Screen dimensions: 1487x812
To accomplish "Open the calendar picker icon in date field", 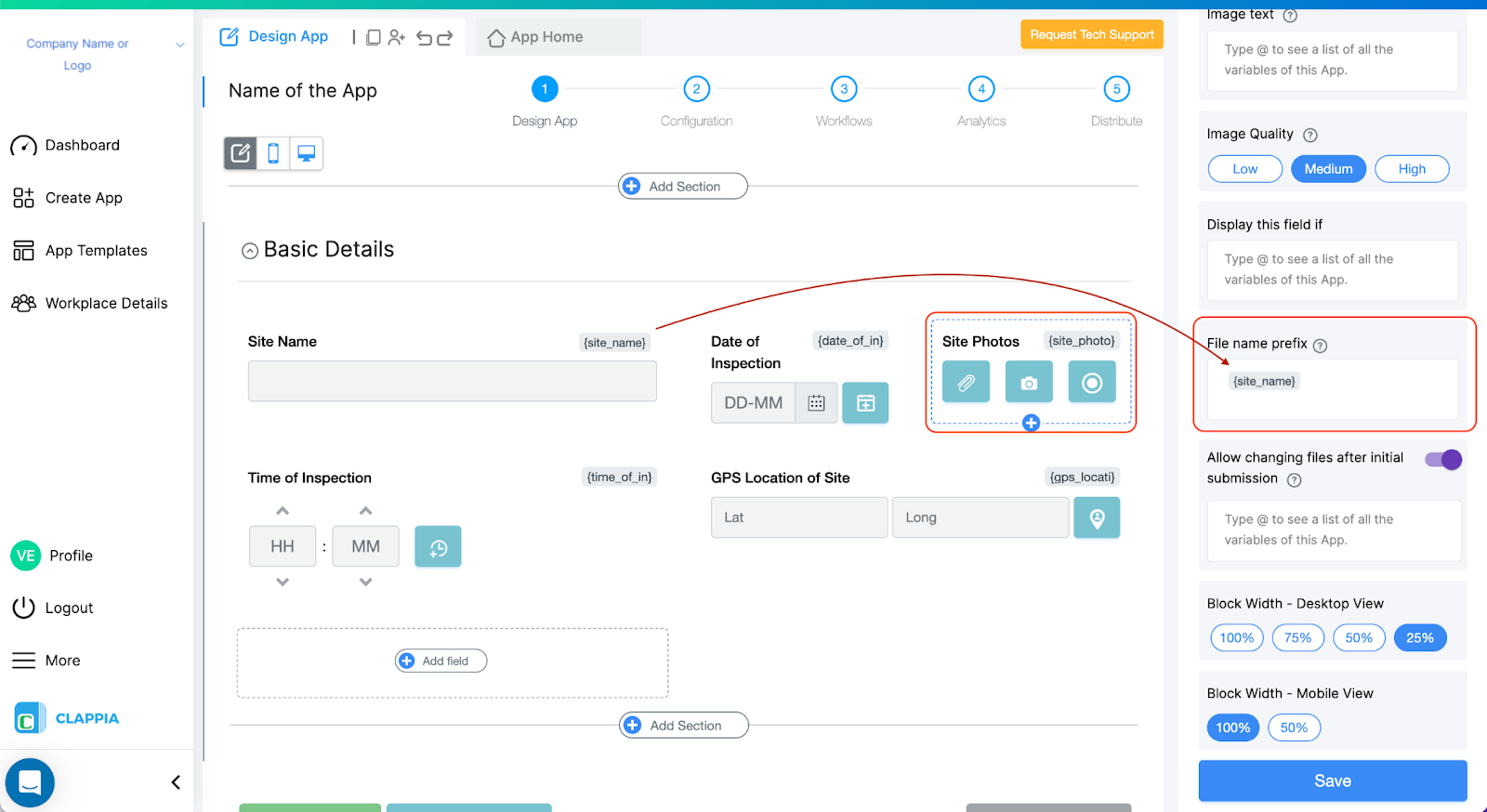I will (817, 403).
